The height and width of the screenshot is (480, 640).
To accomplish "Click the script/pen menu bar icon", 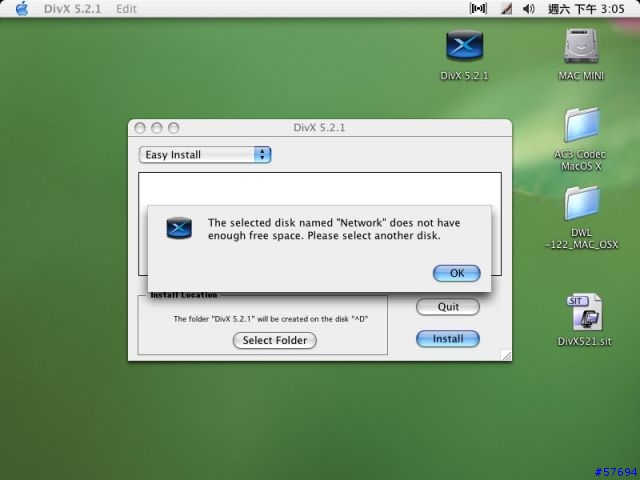I will [x=506, y=9].
